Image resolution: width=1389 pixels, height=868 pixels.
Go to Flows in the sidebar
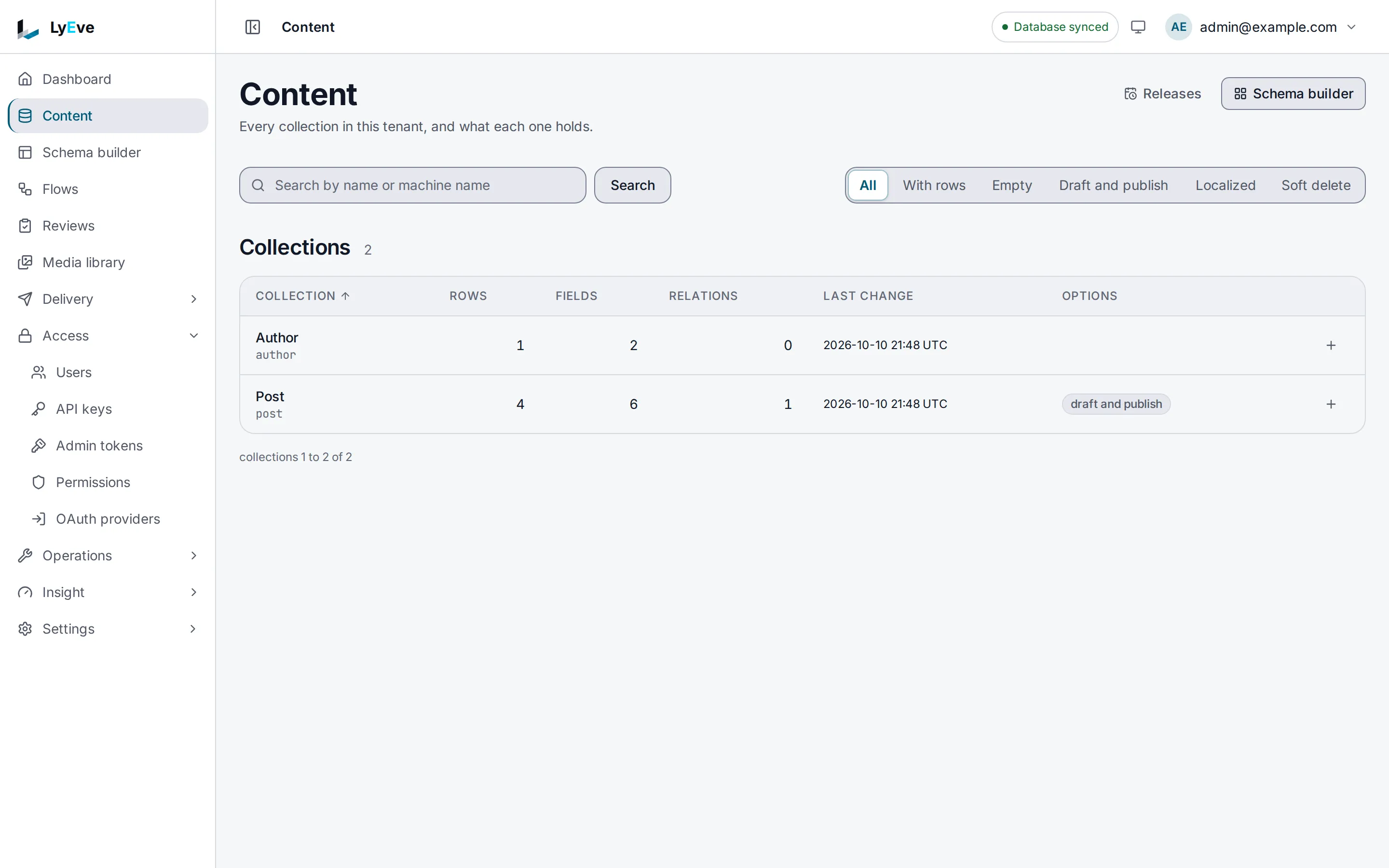[108, 189]
